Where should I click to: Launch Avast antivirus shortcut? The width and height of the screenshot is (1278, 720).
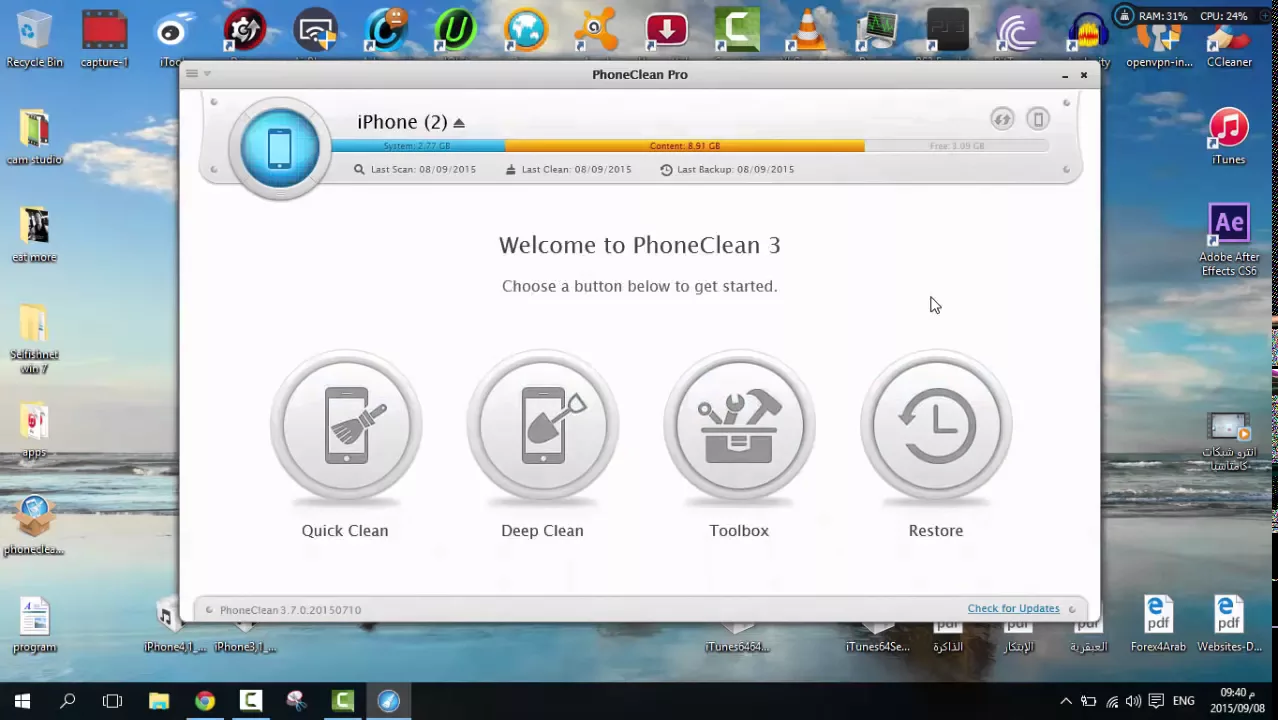(x=596, y=32)
